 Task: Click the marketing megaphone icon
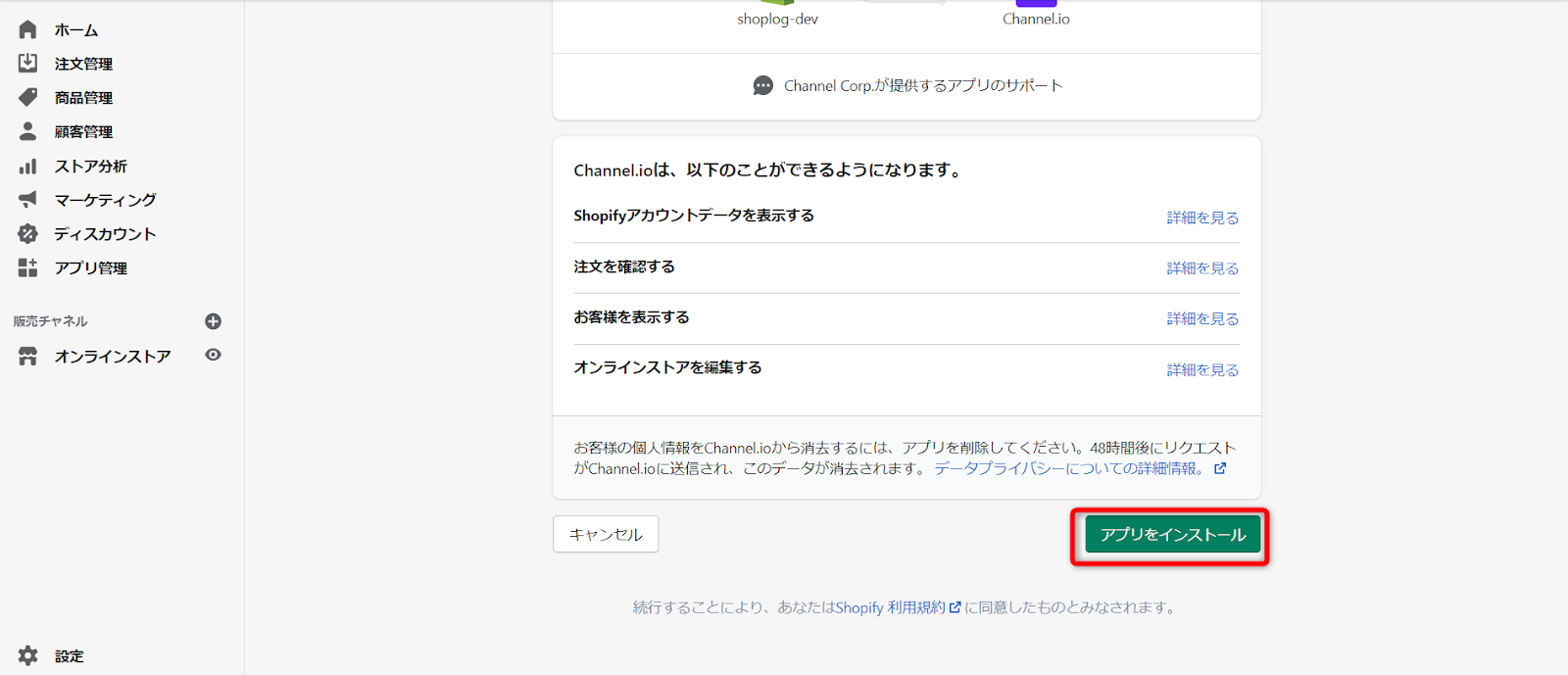pos(27,199)
